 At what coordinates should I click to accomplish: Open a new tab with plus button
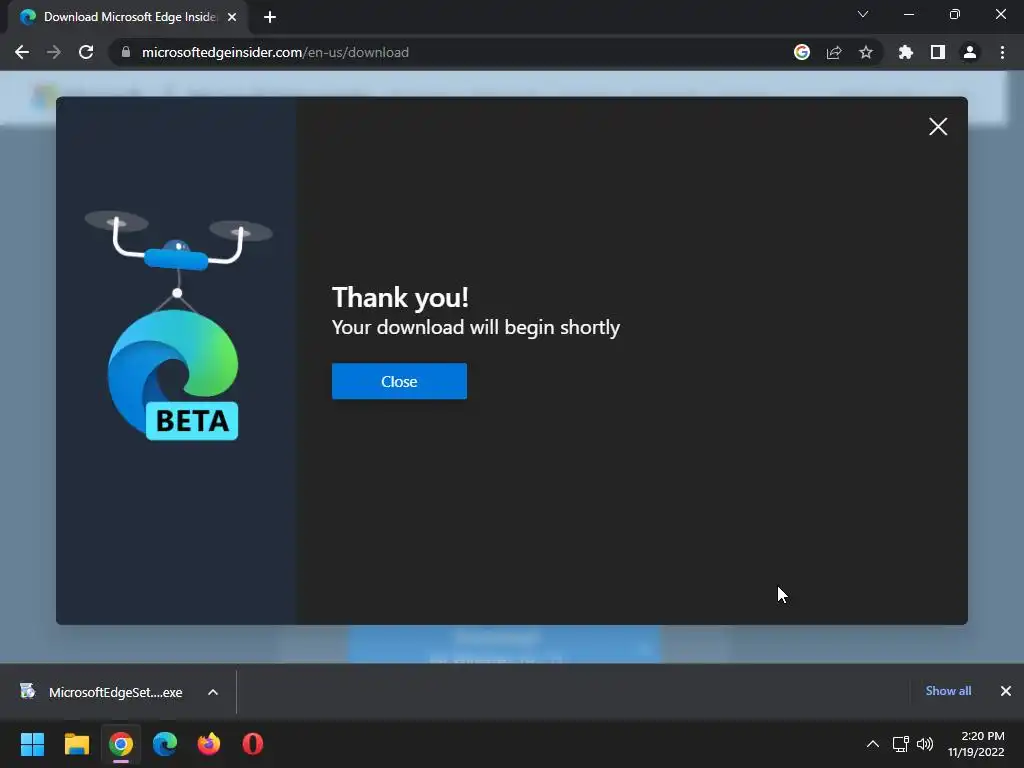[x=270, y=17]
